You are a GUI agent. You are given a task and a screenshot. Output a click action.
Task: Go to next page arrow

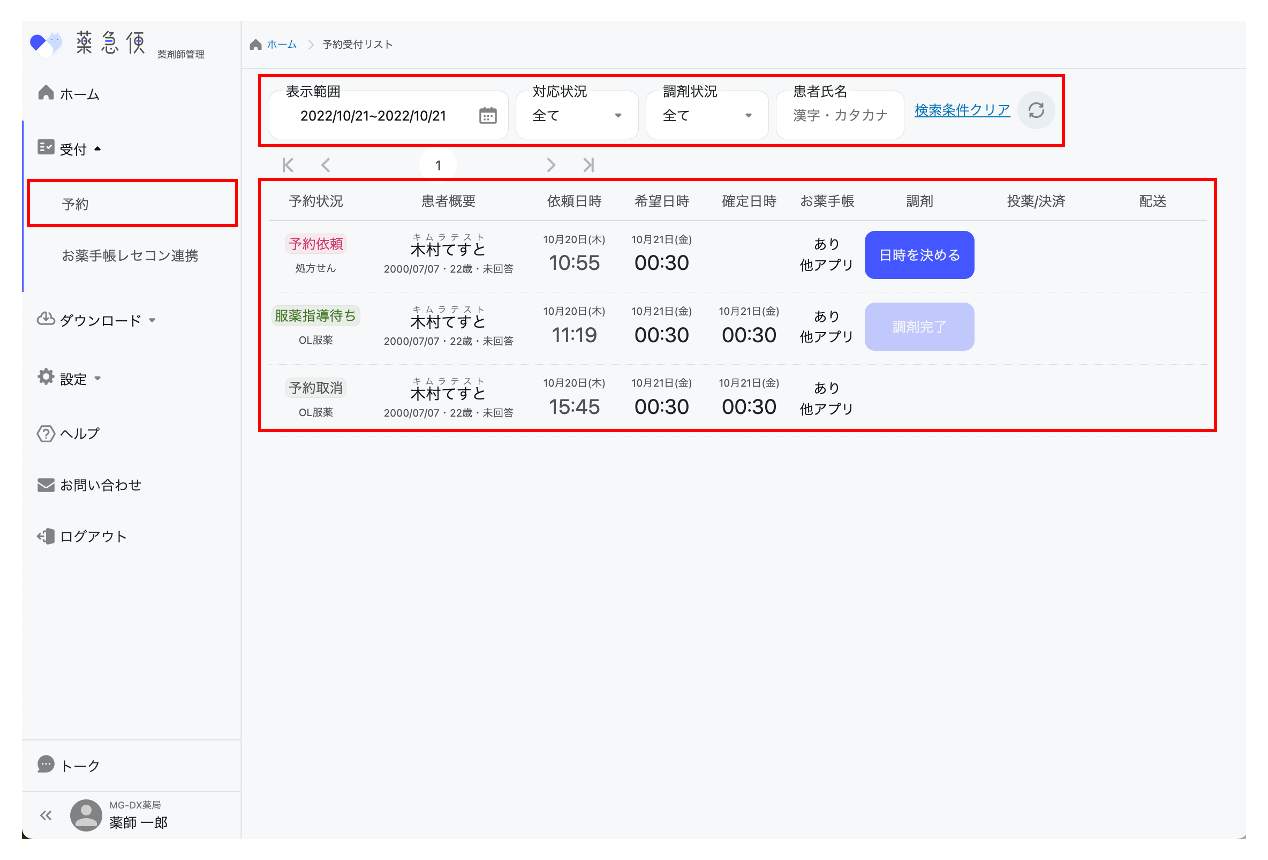click(551, 165)
